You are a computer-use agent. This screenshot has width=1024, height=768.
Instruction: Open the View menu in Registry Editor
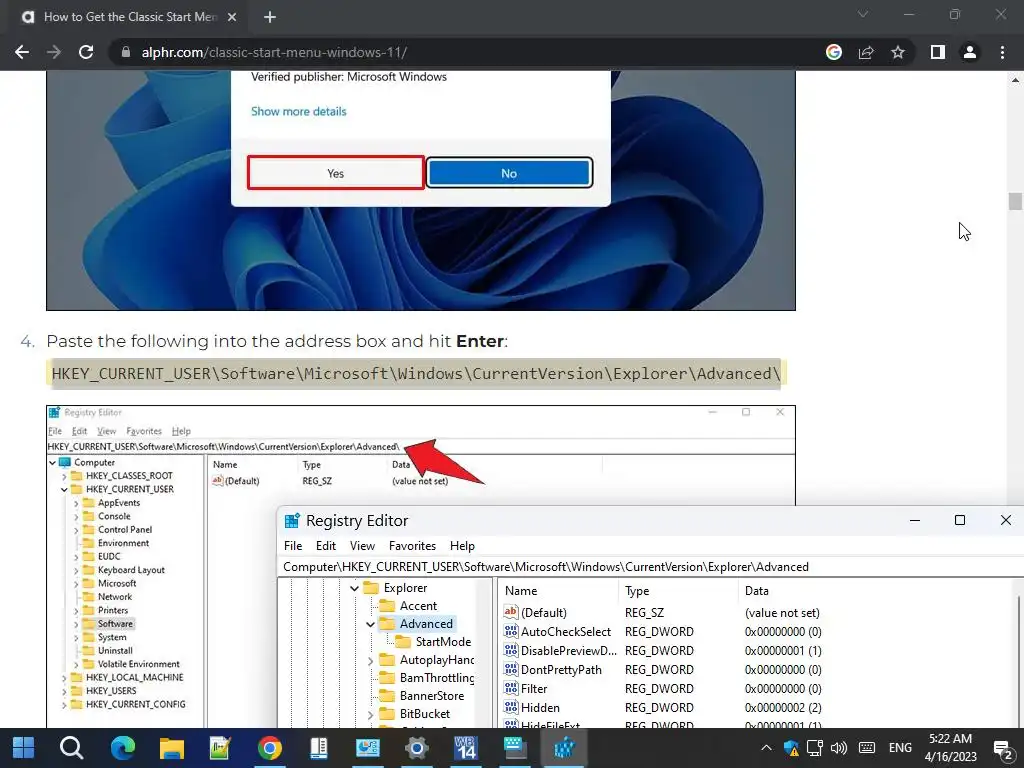coord(362,546)
